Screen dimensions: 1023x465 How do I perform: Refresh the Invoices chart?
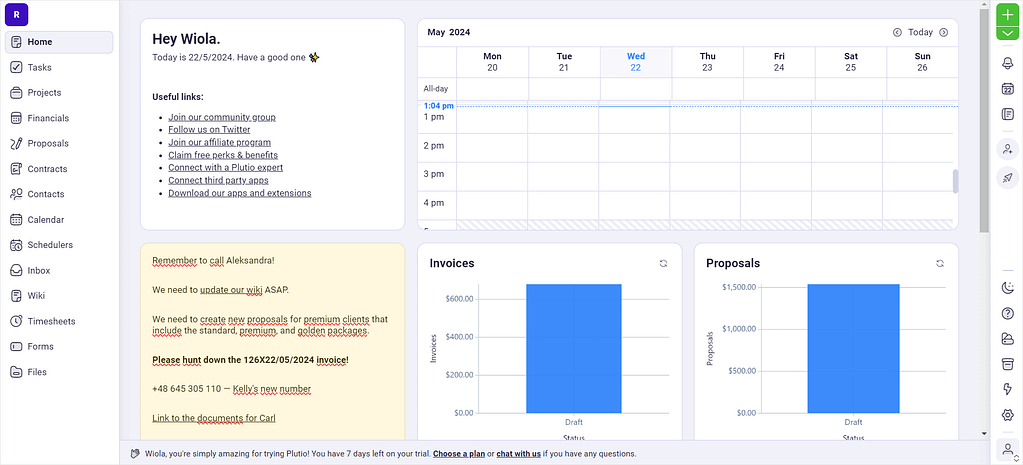pyautogui.click(x=664, y=263)
